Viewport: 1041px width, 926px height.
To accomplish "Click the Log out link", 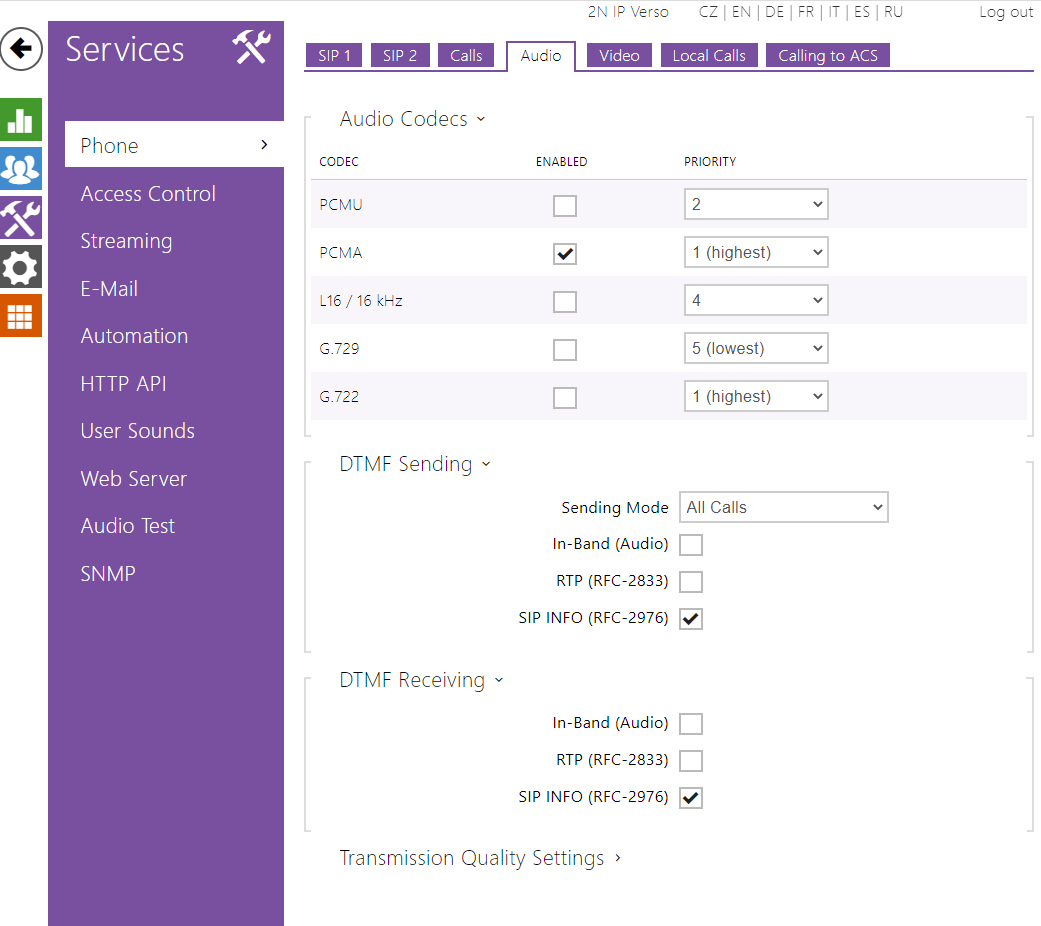I will [1006, 12].
